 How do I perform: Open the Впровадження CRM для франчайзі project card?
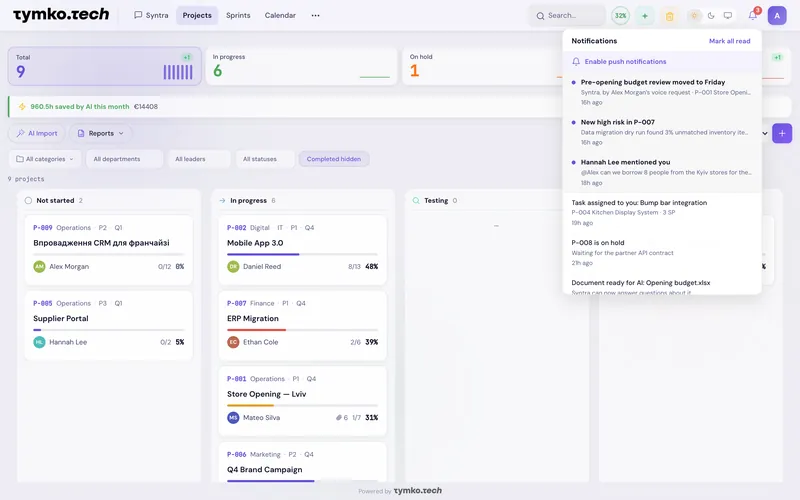(109, 249)
